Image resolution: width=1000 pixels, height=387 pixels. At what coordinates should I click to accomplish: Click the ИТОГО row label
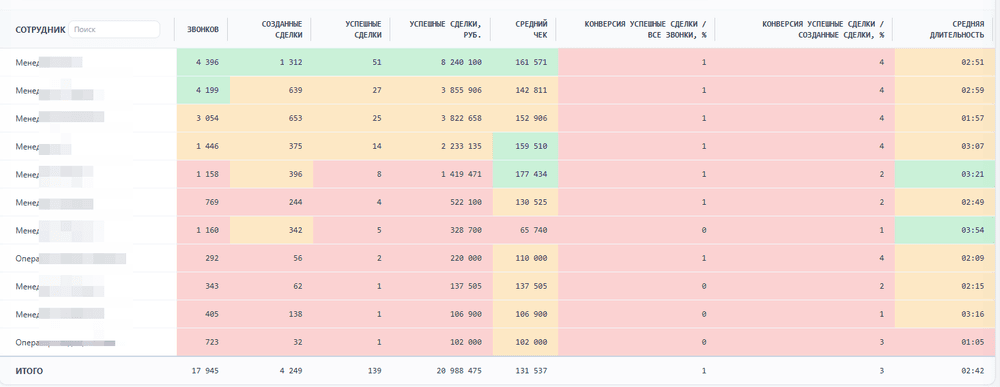[x=29, y=371]
